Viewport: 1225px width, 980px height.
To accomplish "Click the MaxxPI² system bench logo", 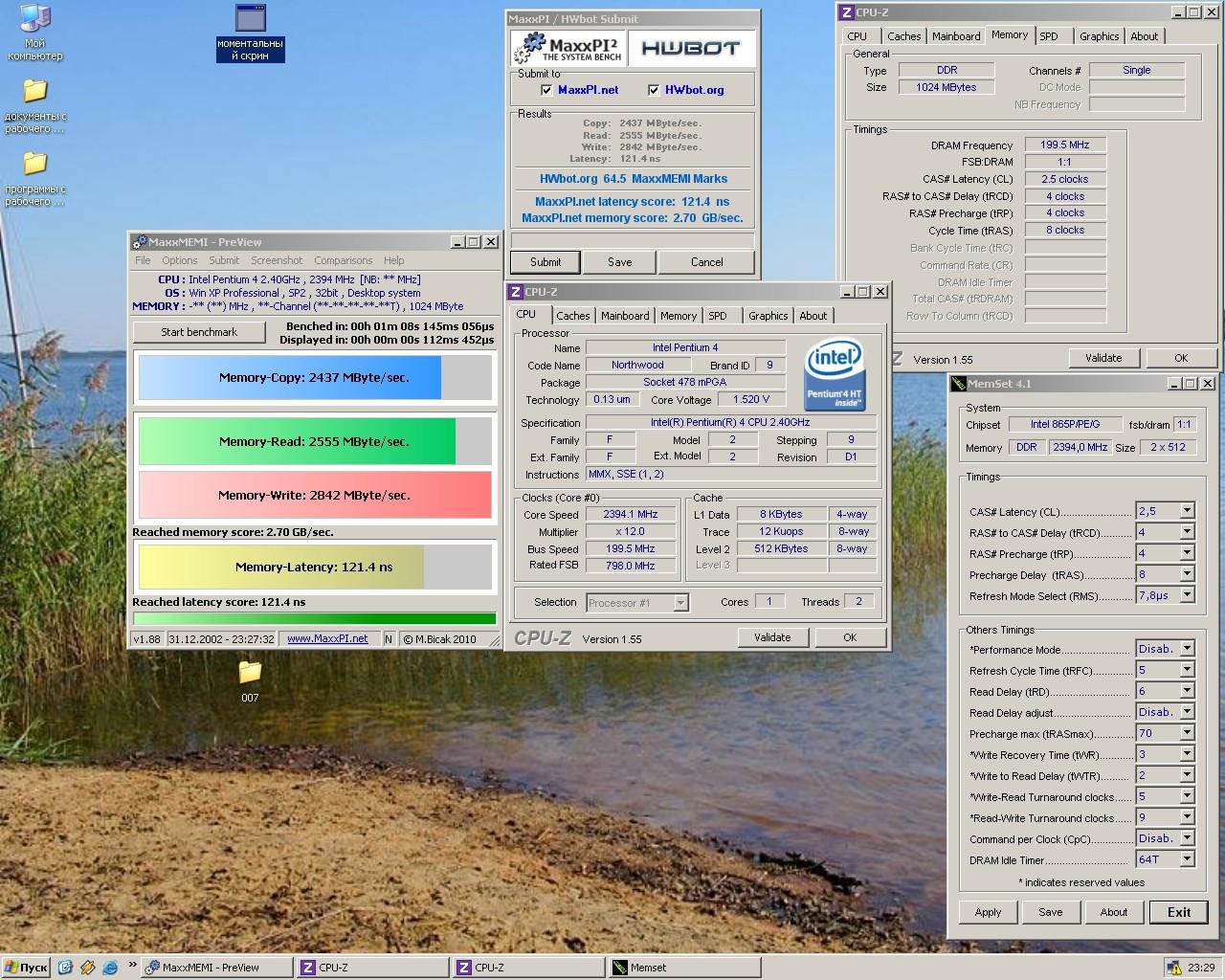I will [x=568, y=49].
